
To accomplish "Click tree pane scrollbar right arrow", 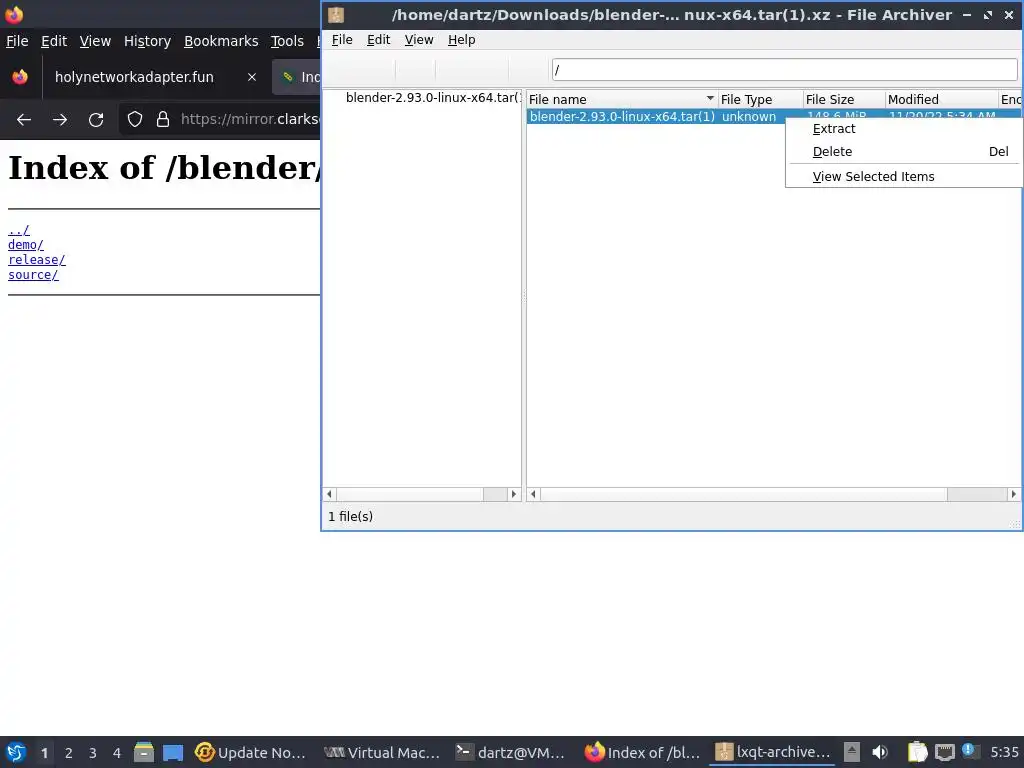I will pyautogui.click(x=514, y=494).
